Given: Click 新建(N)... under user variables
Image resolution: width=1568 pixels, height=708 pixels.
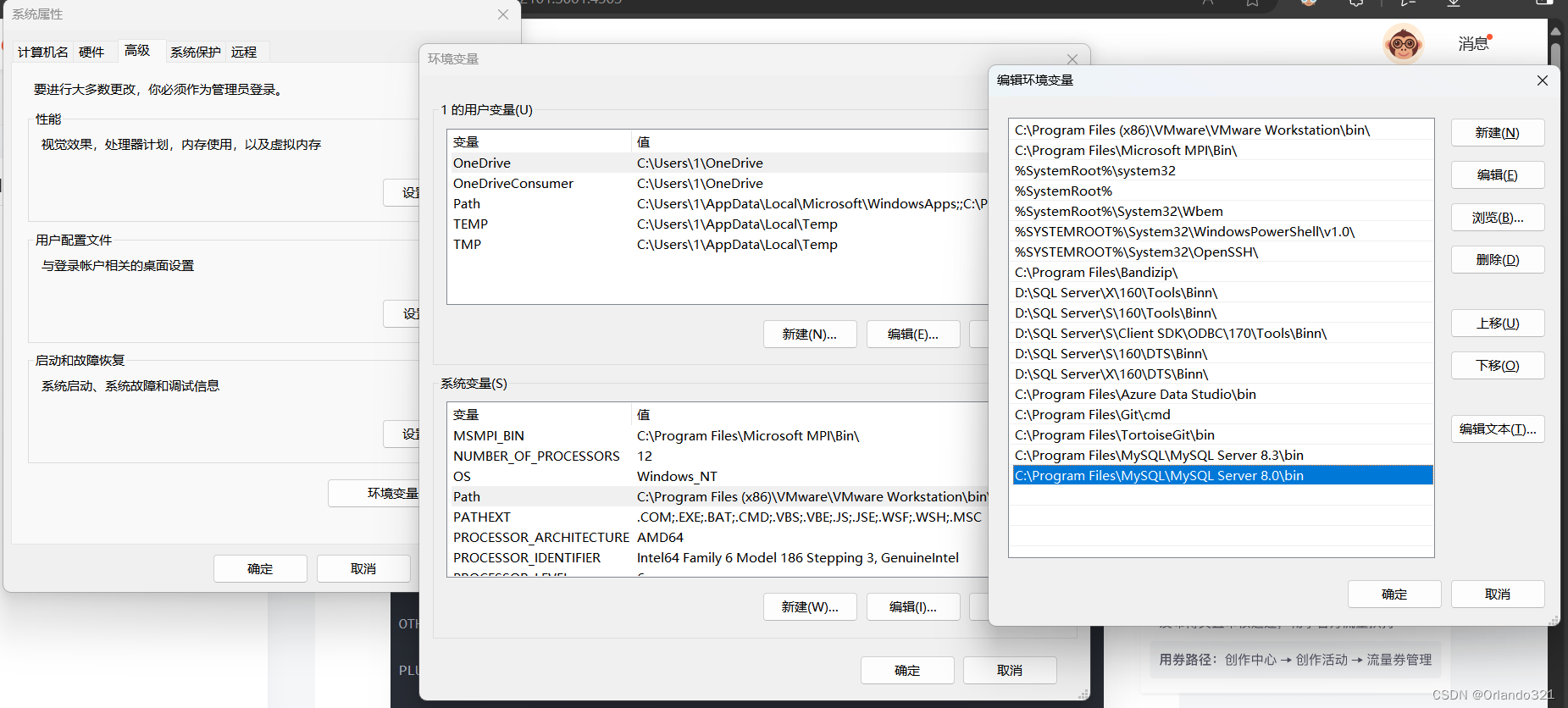Looking at the screenshot, I should 810,335.
